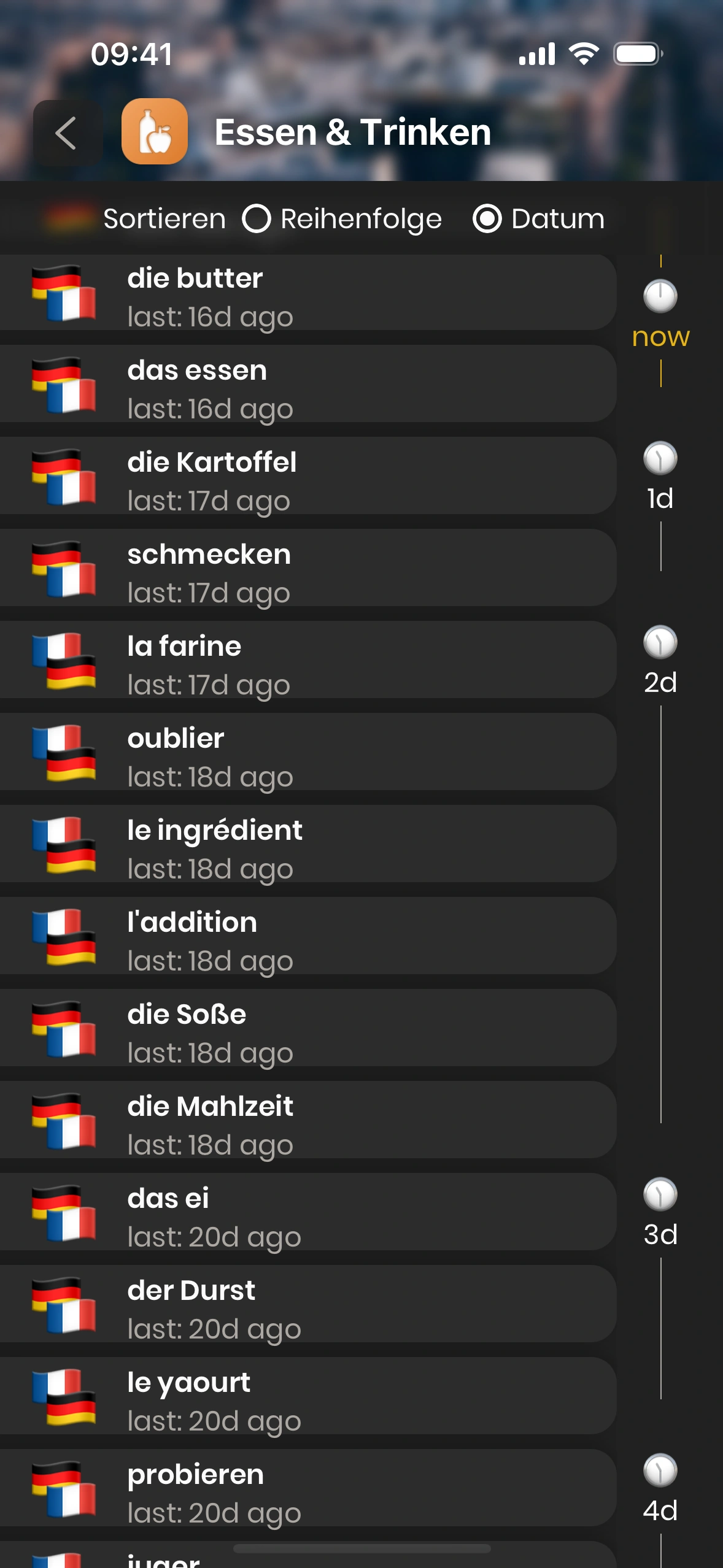
Task: Tap the flag icon beside 'le ingrédient'
Action: 64,845
